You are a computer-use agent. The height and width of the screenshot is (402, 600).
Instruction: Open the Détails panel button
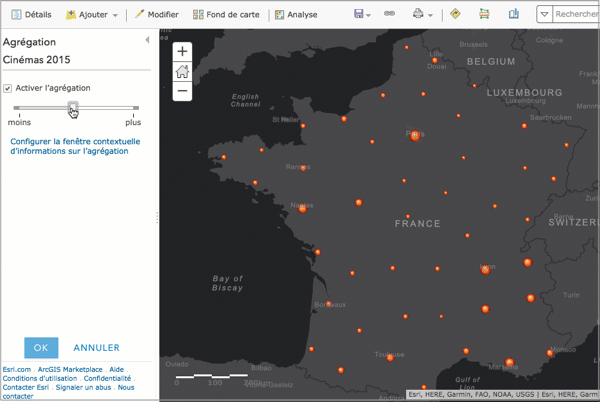pyautogui.click(x=31, y=15)
